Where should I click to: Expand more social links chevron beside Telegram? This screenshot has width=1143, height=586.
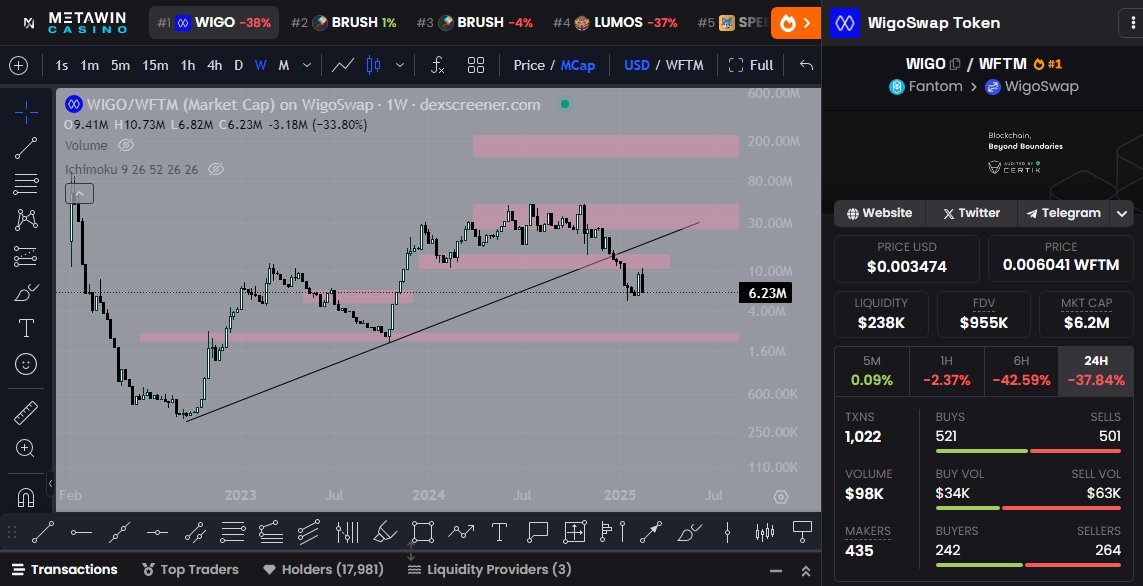1121,214
